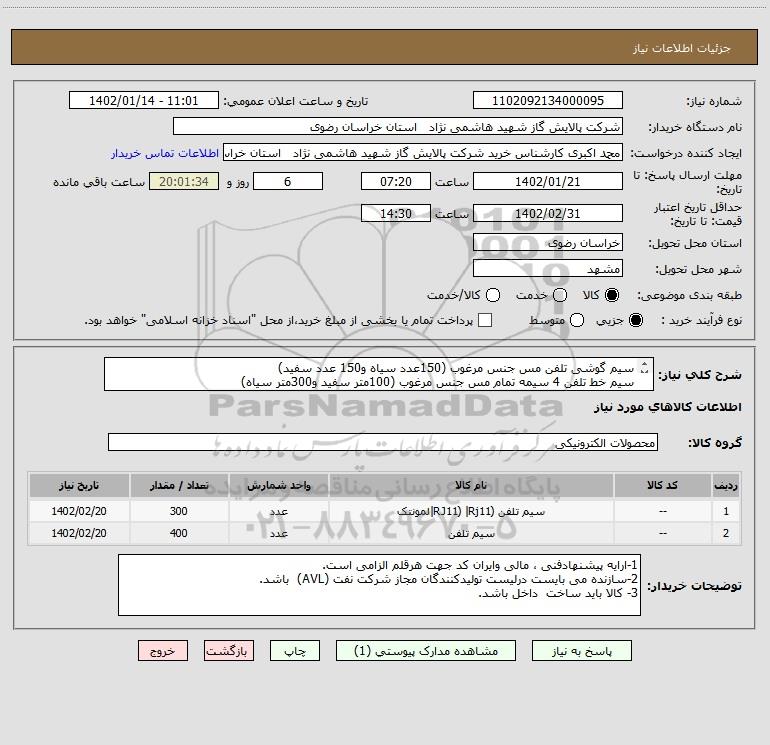Image resolution: width=770 pixels, height=745 pixels.
Task: Choose the متوسط purchase type
Action: (560, 320)
